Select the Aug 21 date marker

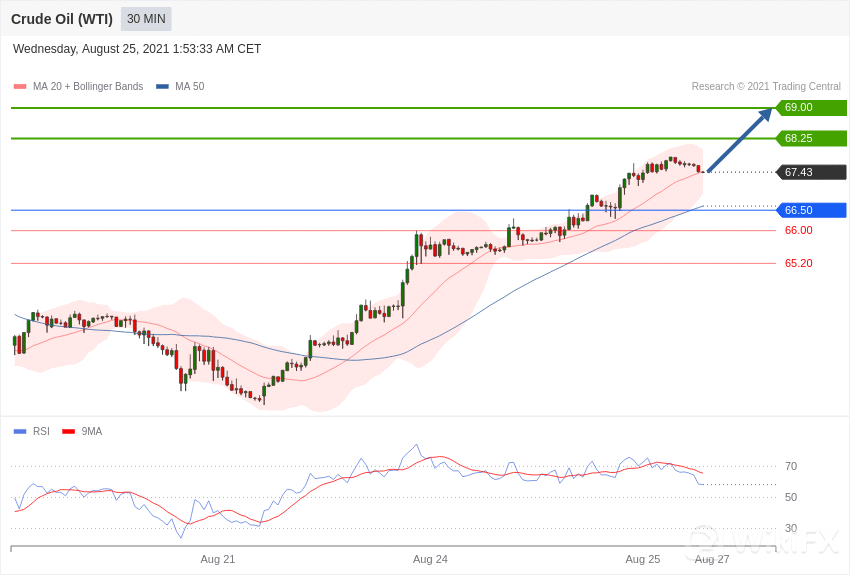click(218, 559)
